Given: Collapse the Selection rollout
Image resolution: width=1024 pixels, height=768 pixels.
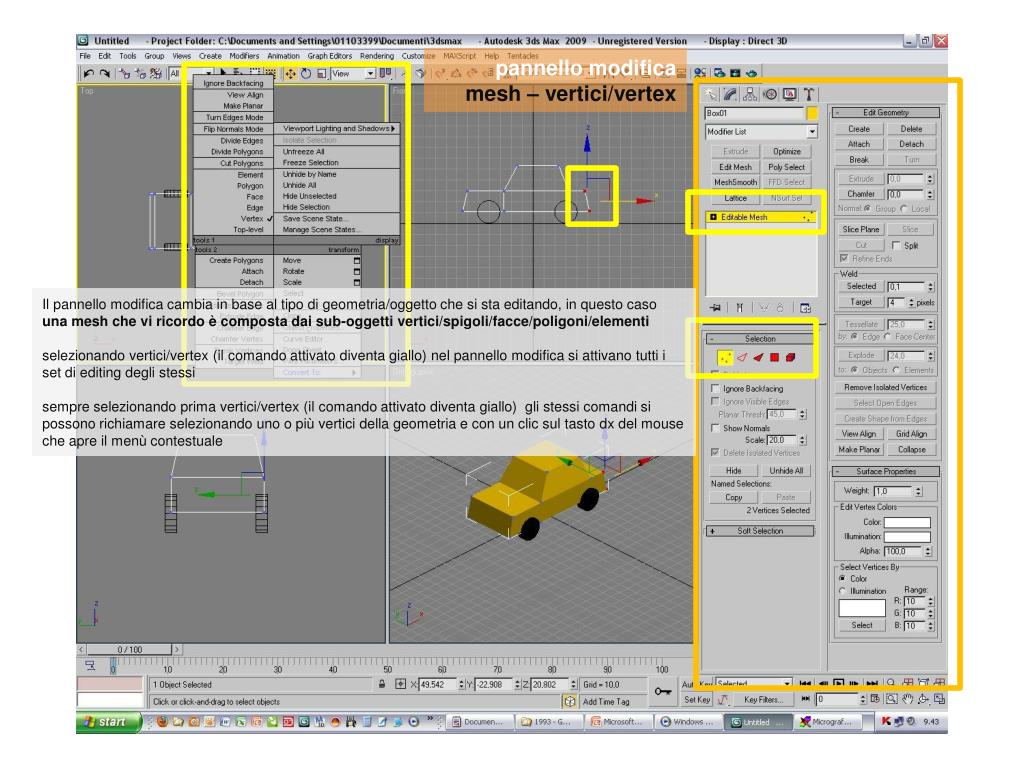Looking at the screenshot, I should point(760,339).
